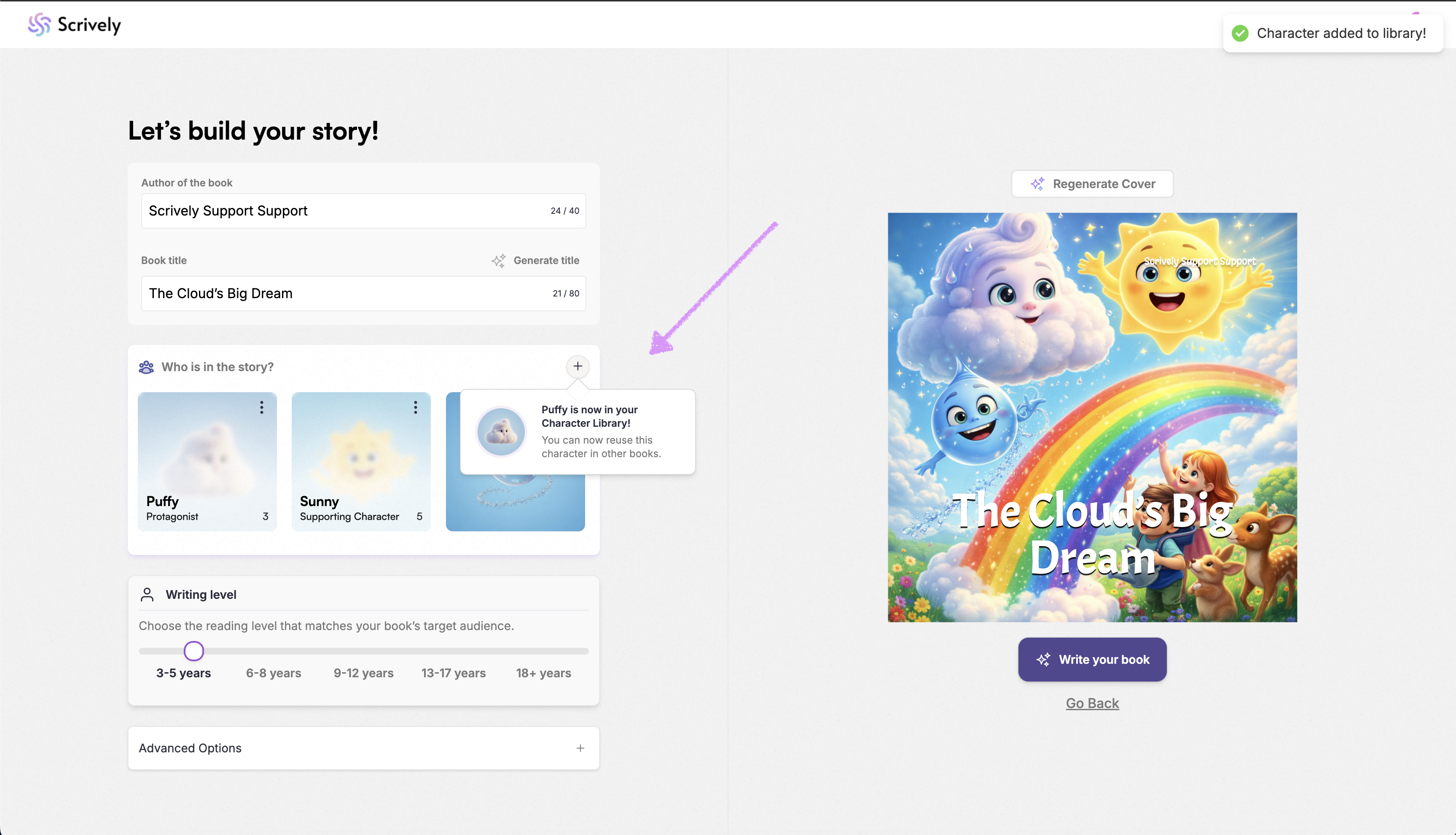Select the 9-12 years reading level
Image resolution: width=1456 pixels, height=835 pixels.
coord(363,673)
